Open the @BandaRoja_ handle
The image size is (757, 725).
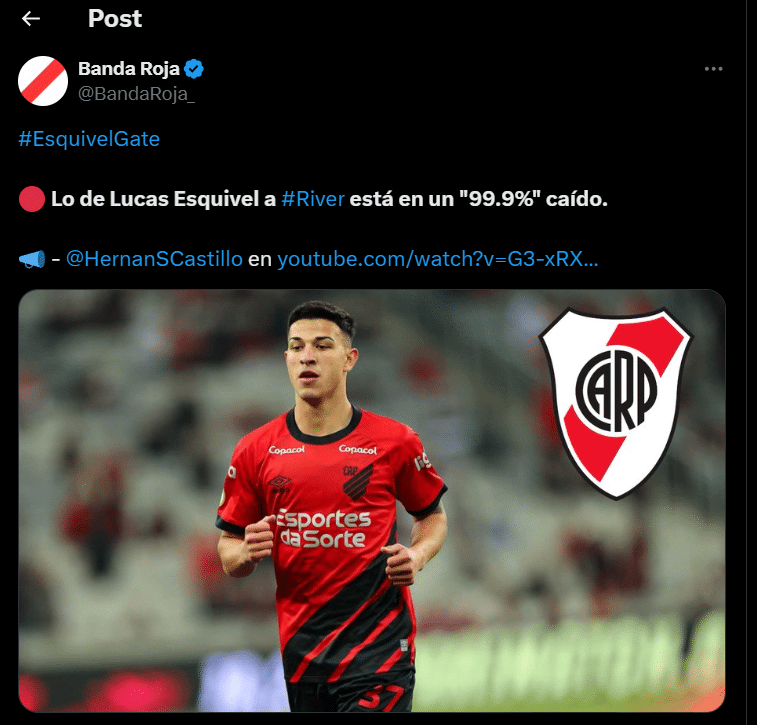(x=137, y=94)
